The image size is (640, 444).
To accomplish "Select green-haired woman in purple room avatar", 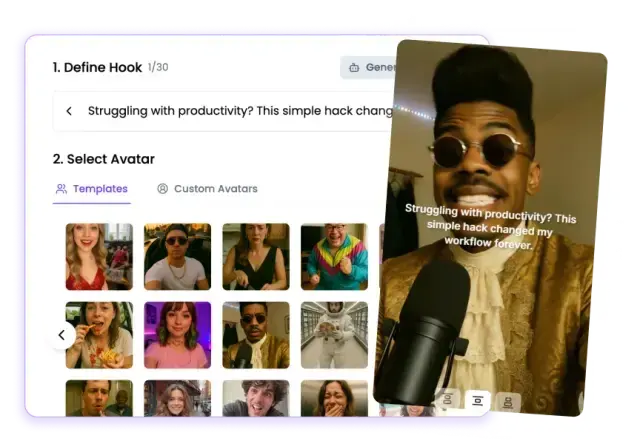I will coord(178,335).
